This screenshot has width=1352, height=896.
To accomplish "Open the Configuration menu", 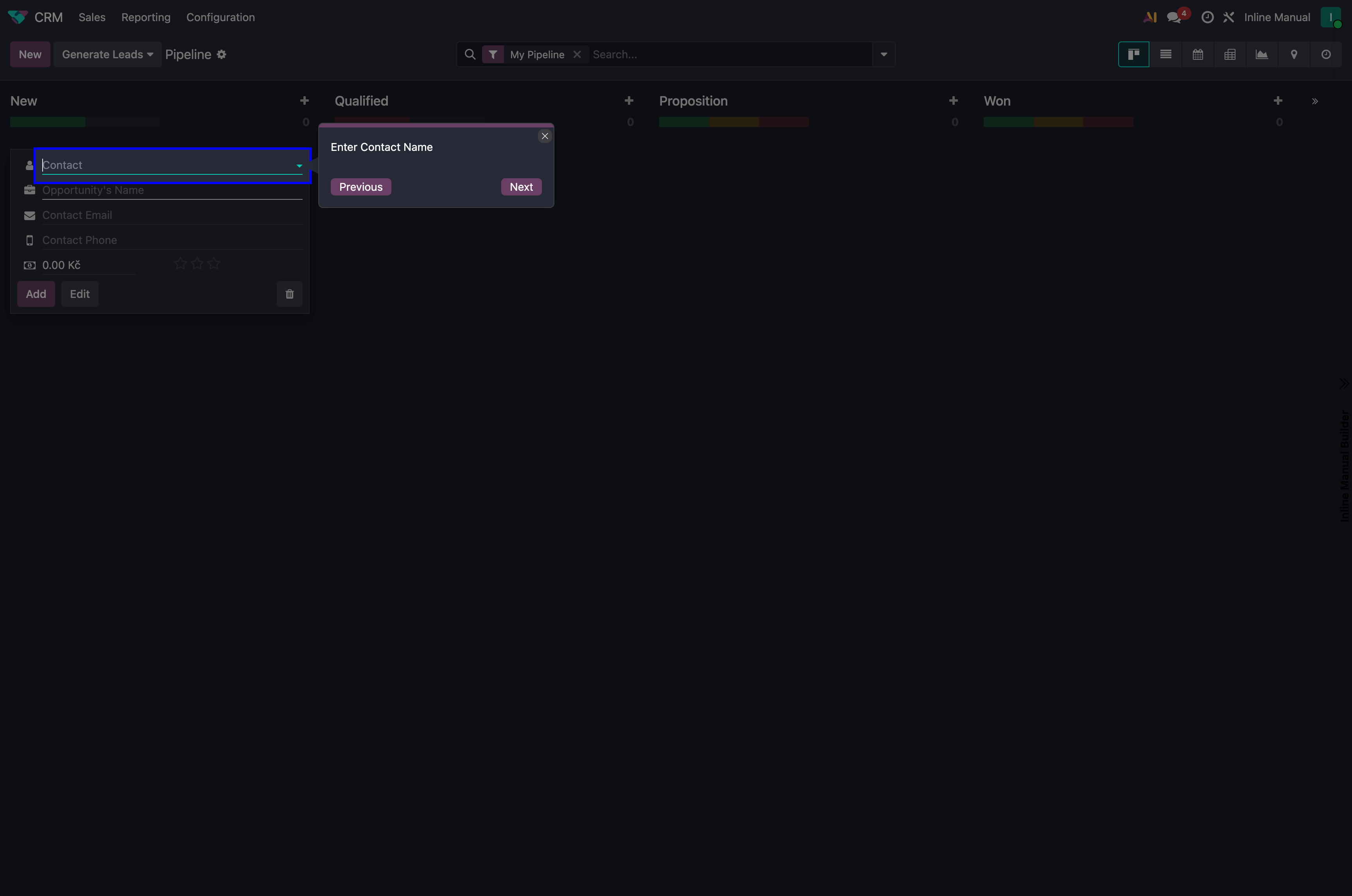I will [221, 17].
